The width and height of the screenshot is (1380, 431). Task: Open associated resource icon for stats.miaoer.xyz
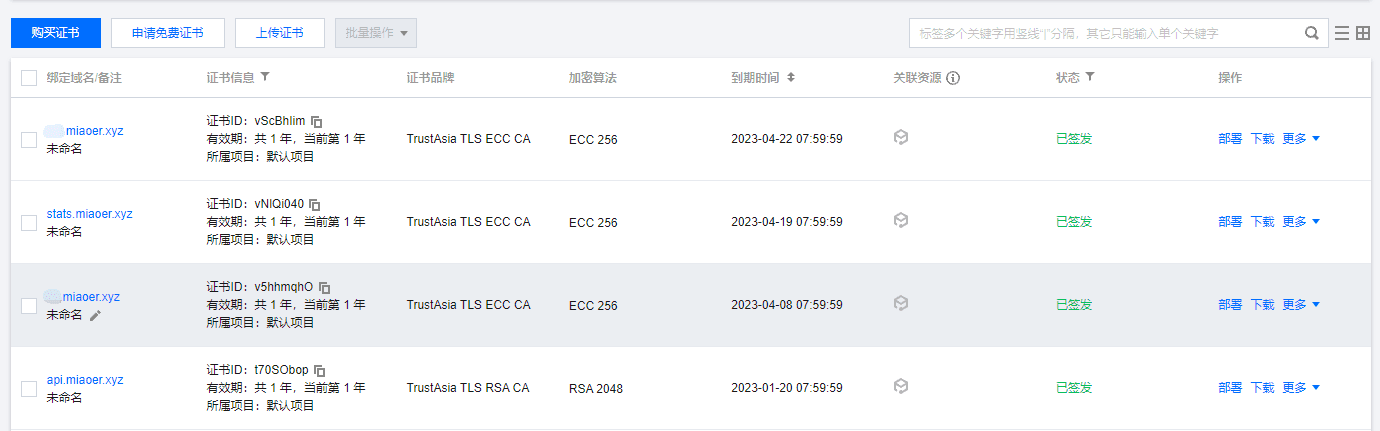[901, 220]
